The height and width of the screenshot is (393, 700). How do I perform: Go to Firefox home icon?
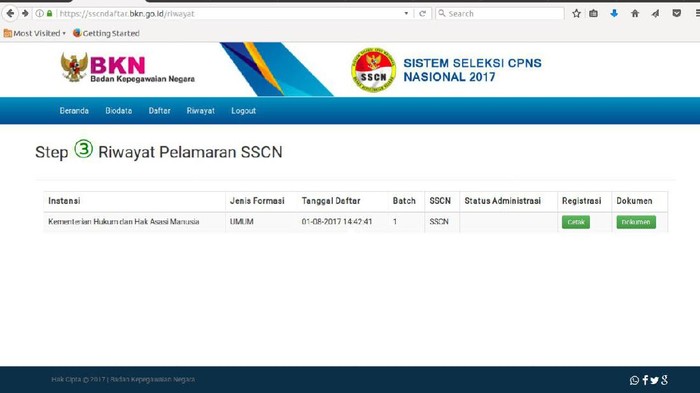[x=635, y=13]
